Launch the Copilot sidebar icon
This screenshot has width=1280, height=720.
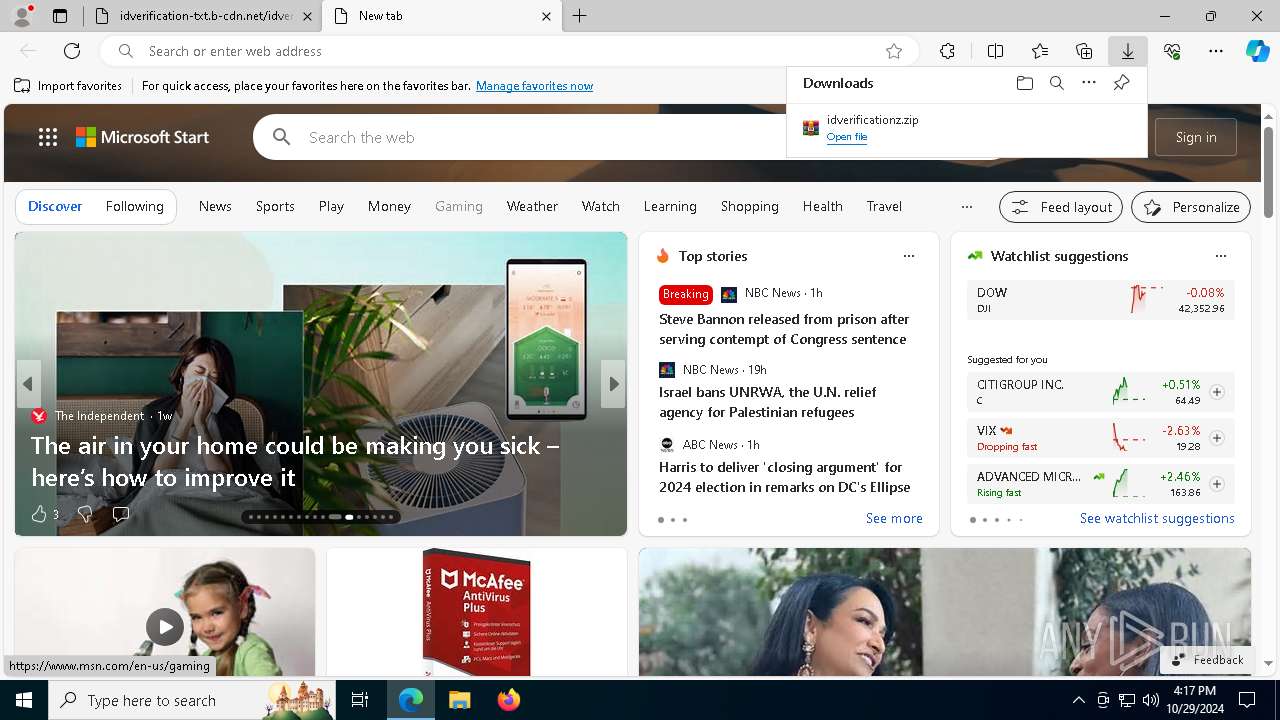1257,51
